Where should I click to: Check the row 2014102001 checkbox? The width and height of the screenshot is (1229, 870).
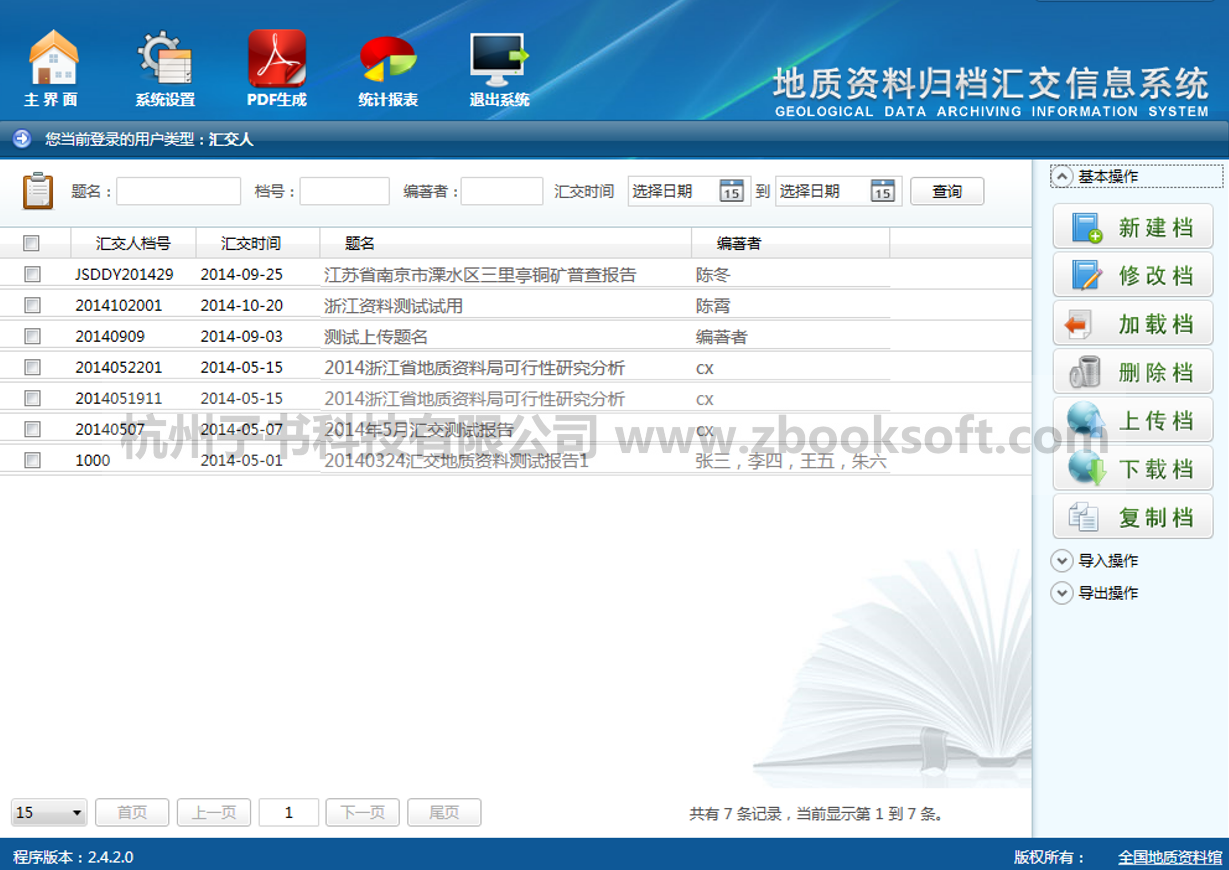tap(32, 305)
